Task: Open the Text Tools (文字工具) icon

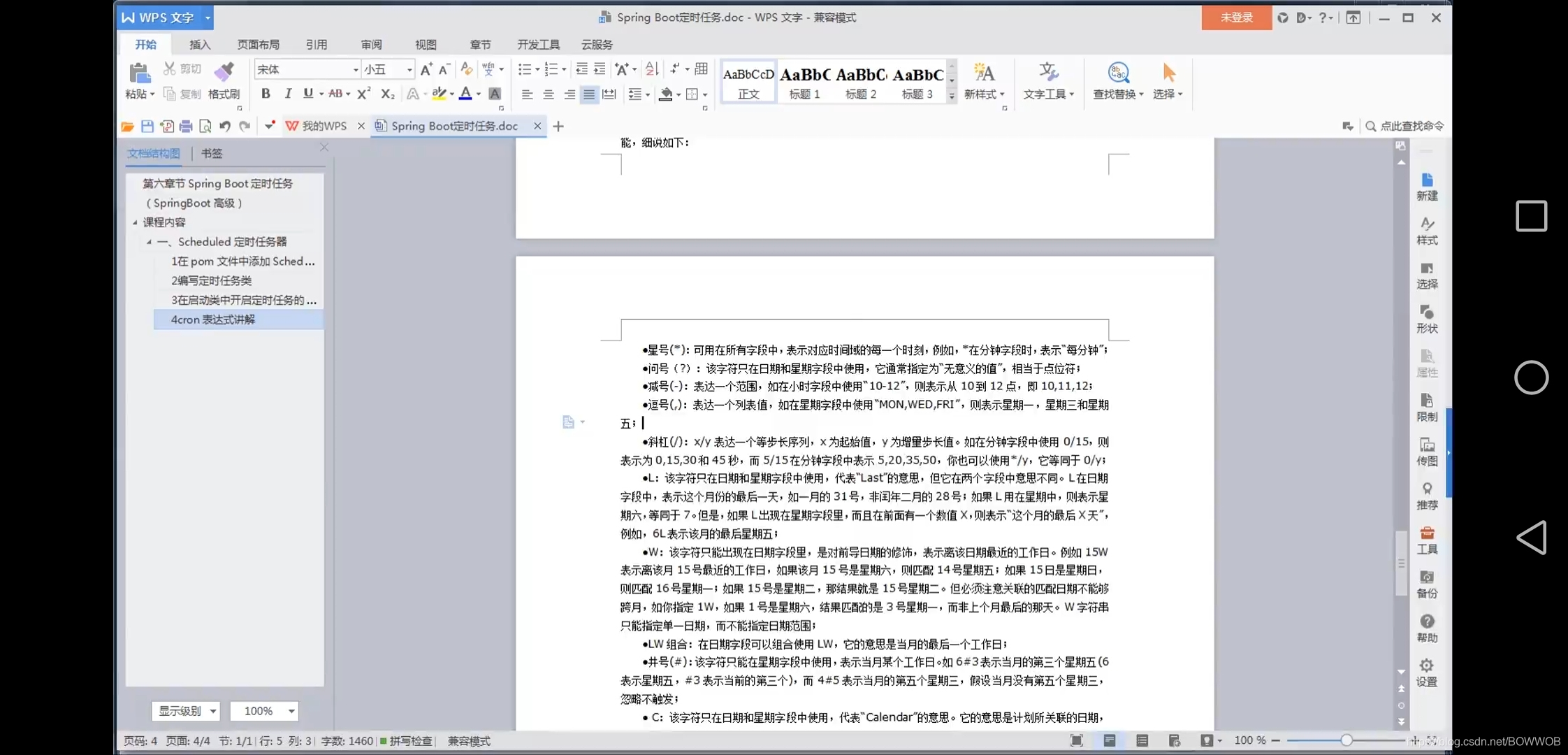Action: (1048, 73)
